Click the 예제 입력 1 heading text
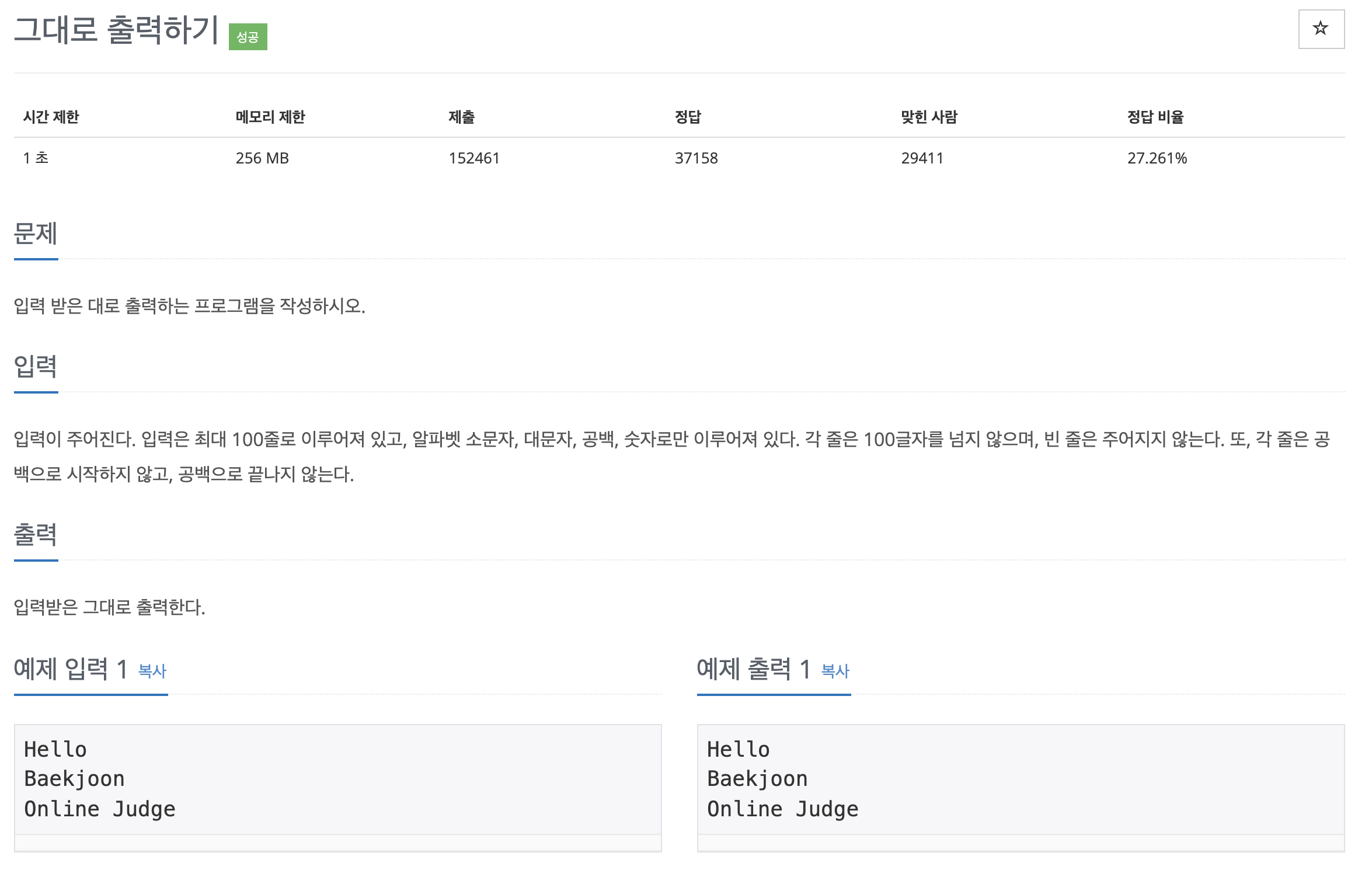Viewport: 1372px width, 877px height. tap(71, 669)
